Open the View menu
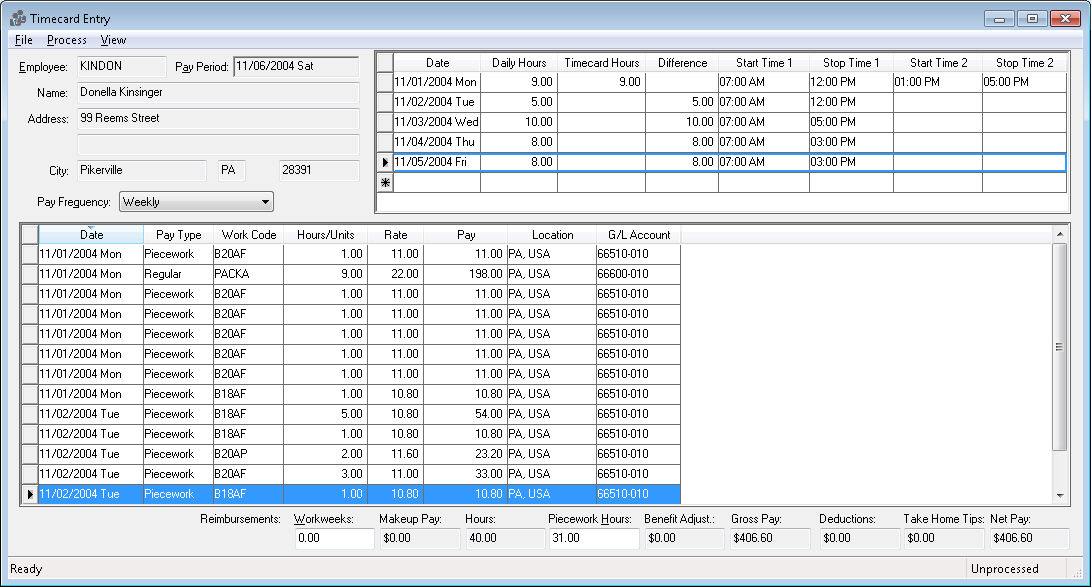This screenshot has height=587, width=1091. 113,40
